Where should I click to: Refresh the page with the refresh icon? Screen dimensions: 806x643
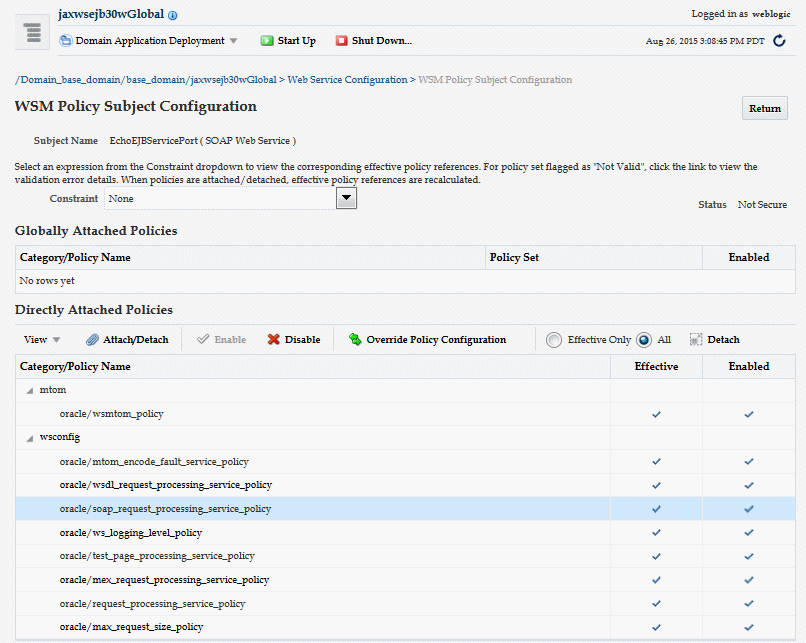[779, 41]
